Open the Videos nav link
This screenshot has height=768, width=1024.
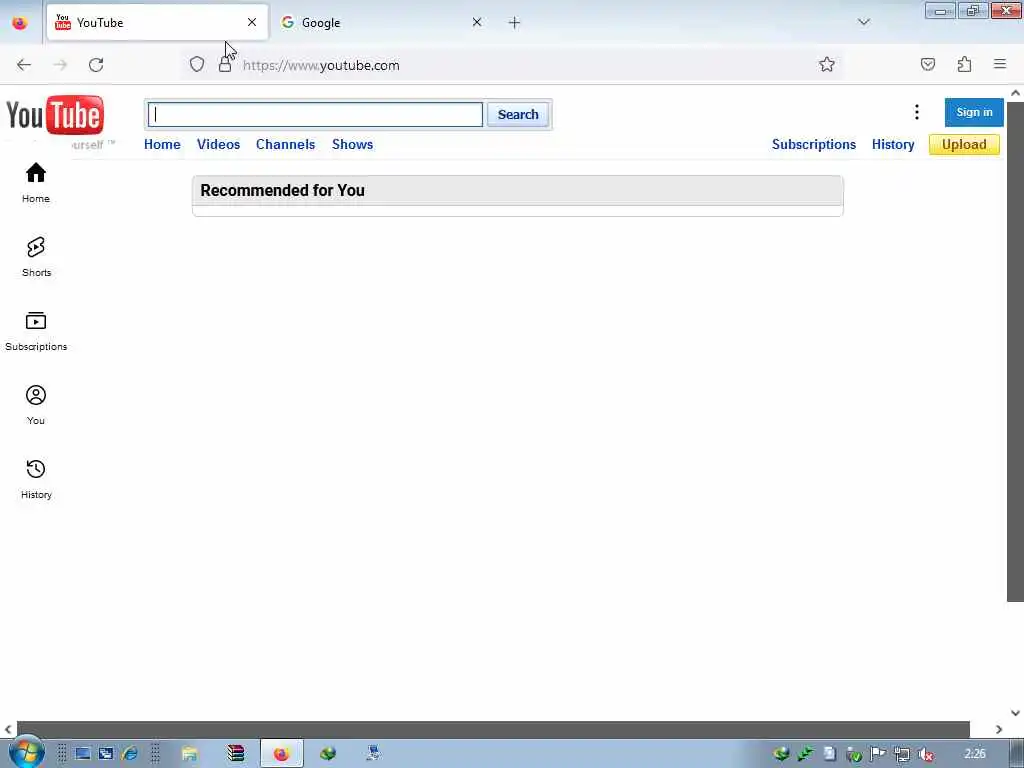coord(218,144)
